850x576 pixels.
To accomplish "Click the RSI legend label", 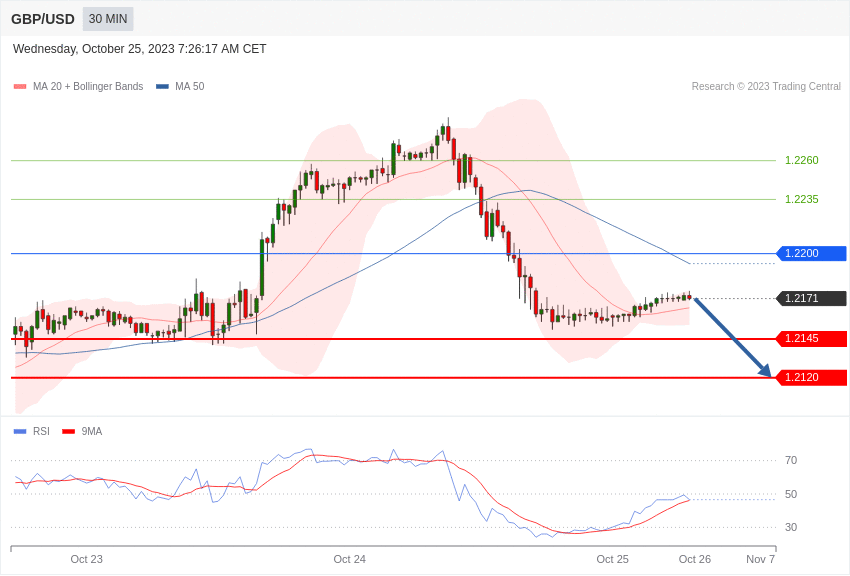I will [x=41, y=431].
